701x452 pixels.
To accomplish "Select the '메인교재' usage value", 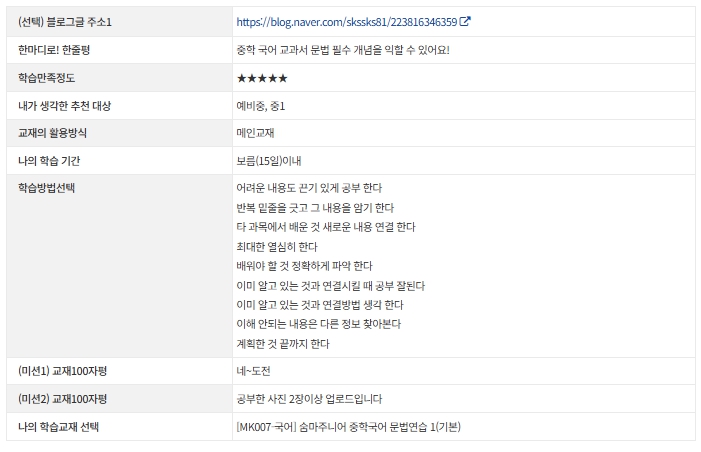I will click(x=255, y=133).
